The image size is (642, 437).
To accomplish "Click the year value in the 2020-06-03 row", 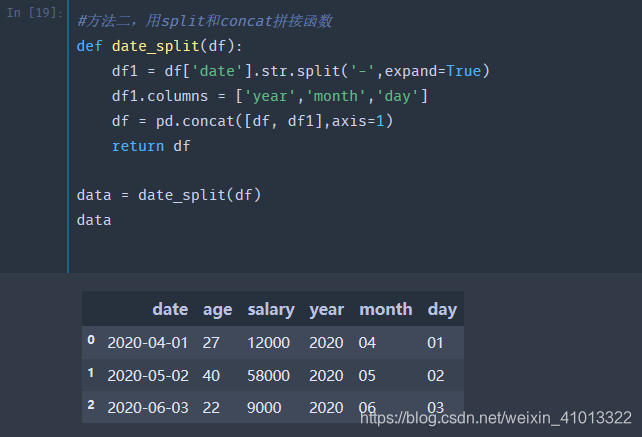I will point(326,408).
